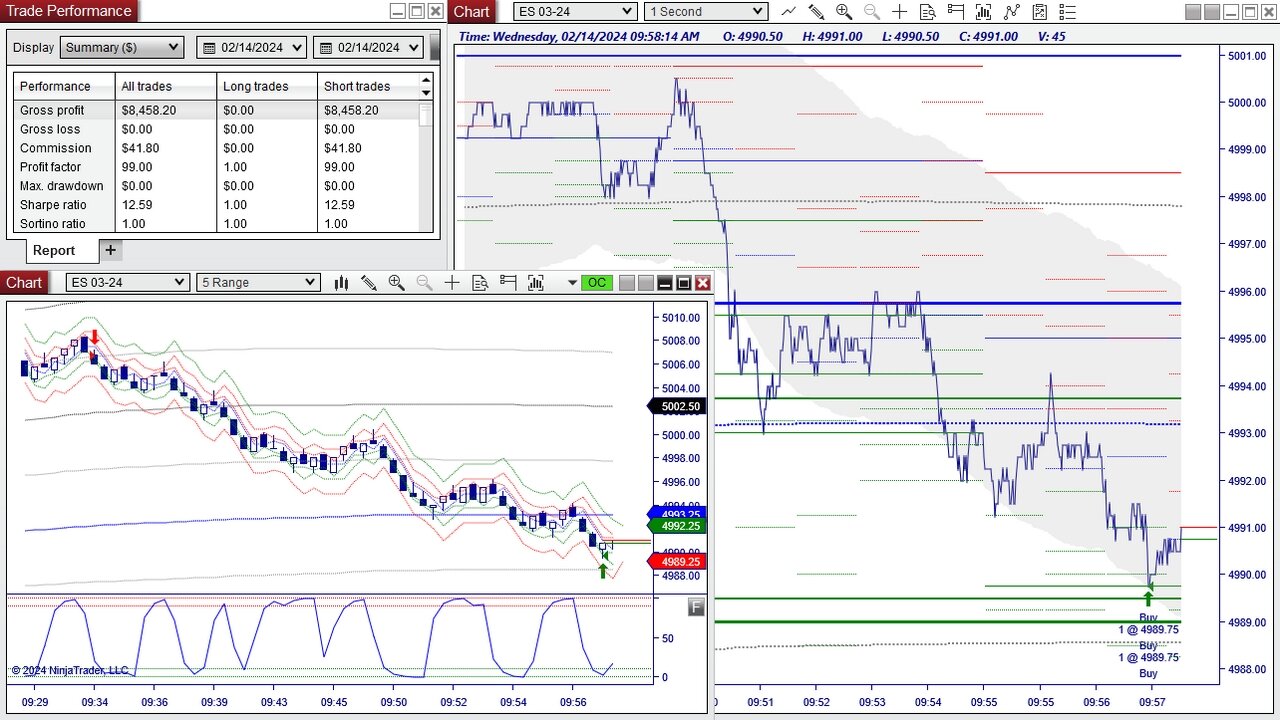Expand the dropdown arrow beside OC button
Screen dimensions: 1280x720
point(572,283)
